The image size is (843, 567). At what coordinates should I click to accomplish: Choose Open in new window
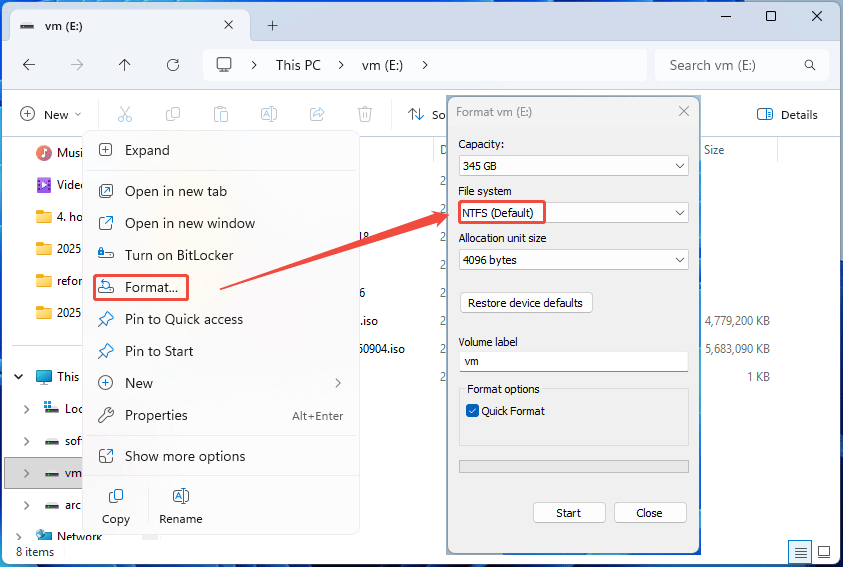pyautogui.click(x=220, y=223)
